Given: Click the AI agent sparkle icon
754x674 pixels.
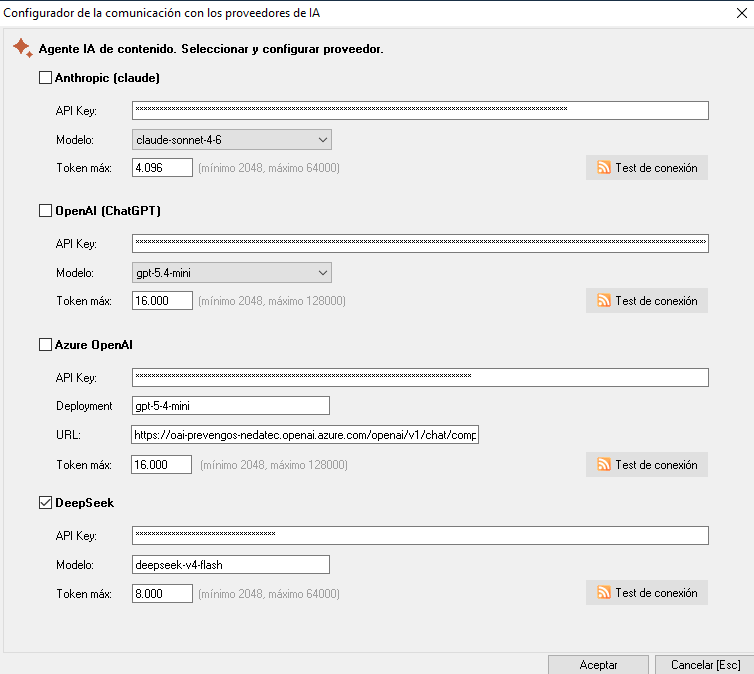Looking at the screenshot, I should [x=22, y=48].
